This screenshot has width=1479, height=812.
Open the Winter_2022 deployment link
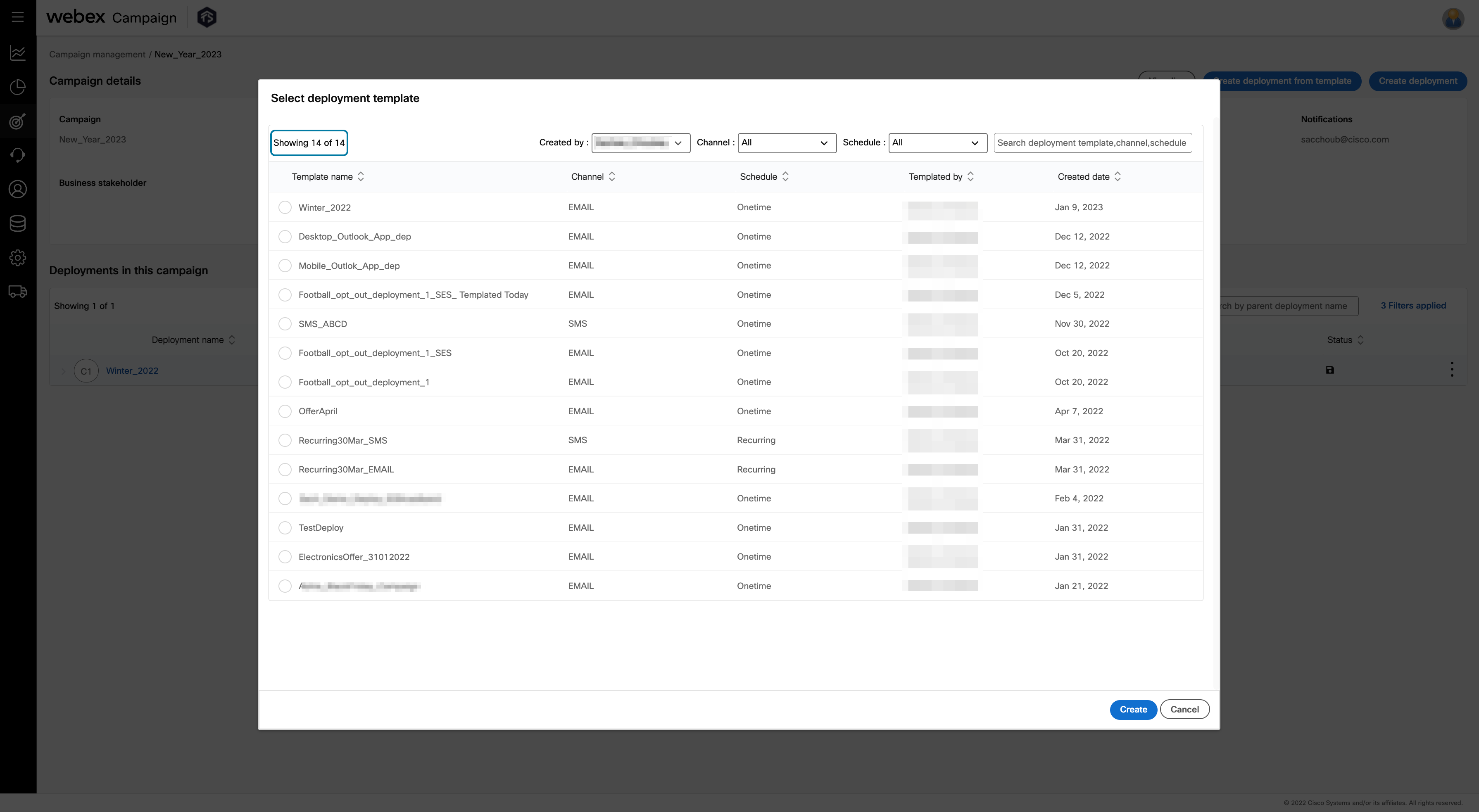pos(132,371)
